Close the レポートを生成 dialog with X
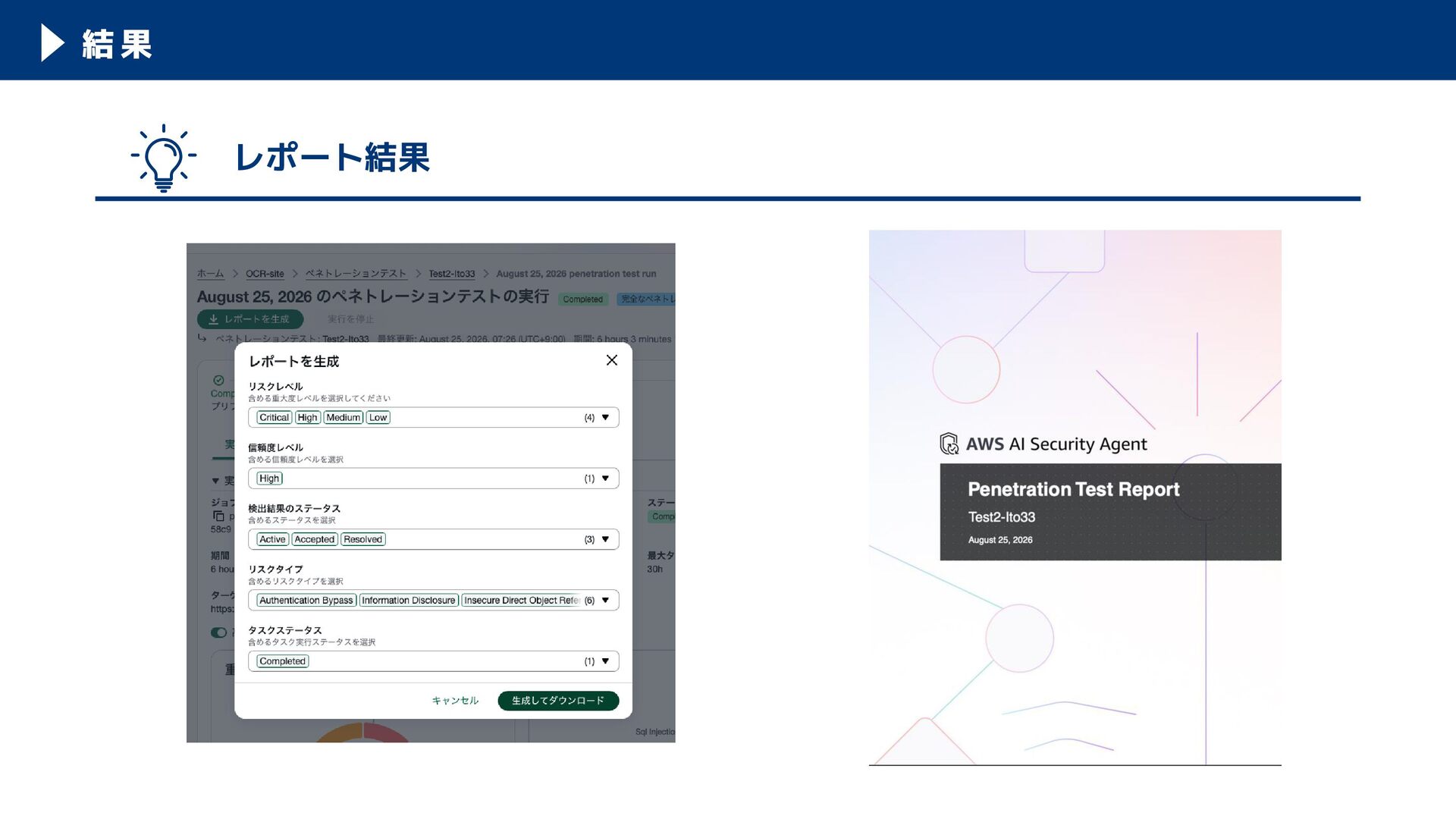Image resolution: width=1456 pixels, height=819 pixels. tap(612, 360)
